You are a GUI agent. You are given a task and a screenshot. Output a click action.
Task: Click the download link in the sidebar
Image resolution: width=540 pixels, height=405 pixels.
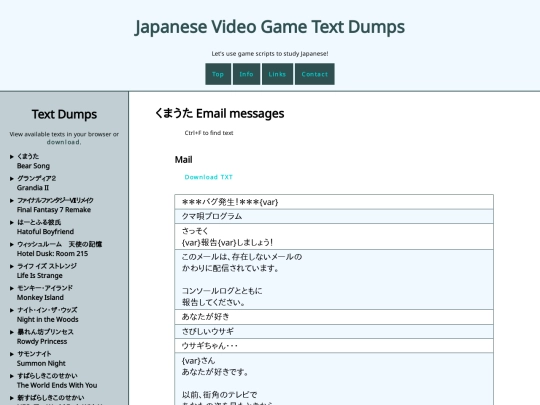[x=64, y=142]
